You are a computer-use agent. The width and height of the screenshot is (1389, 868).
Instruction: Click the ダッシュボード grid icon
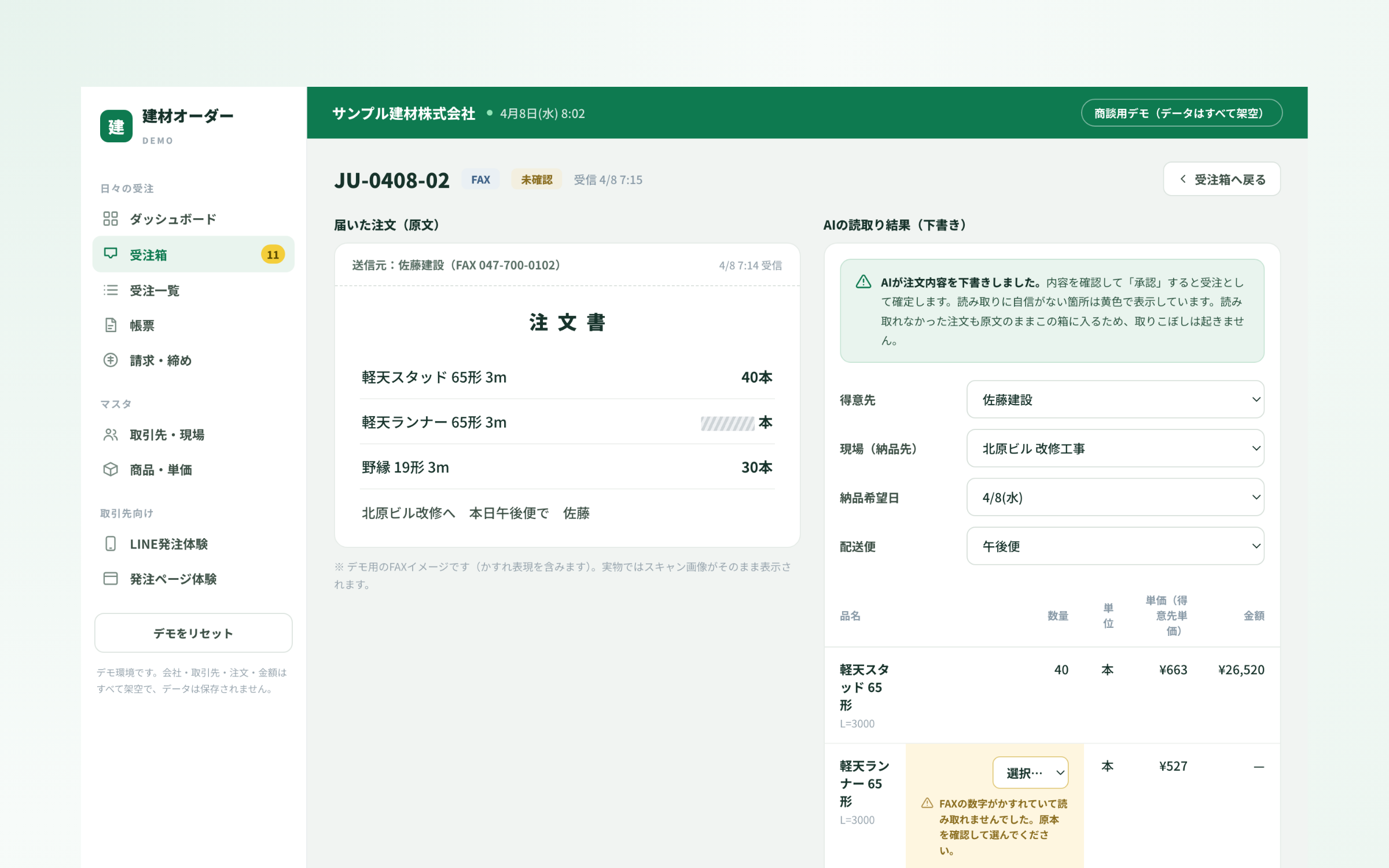click(x=111, y=219)
